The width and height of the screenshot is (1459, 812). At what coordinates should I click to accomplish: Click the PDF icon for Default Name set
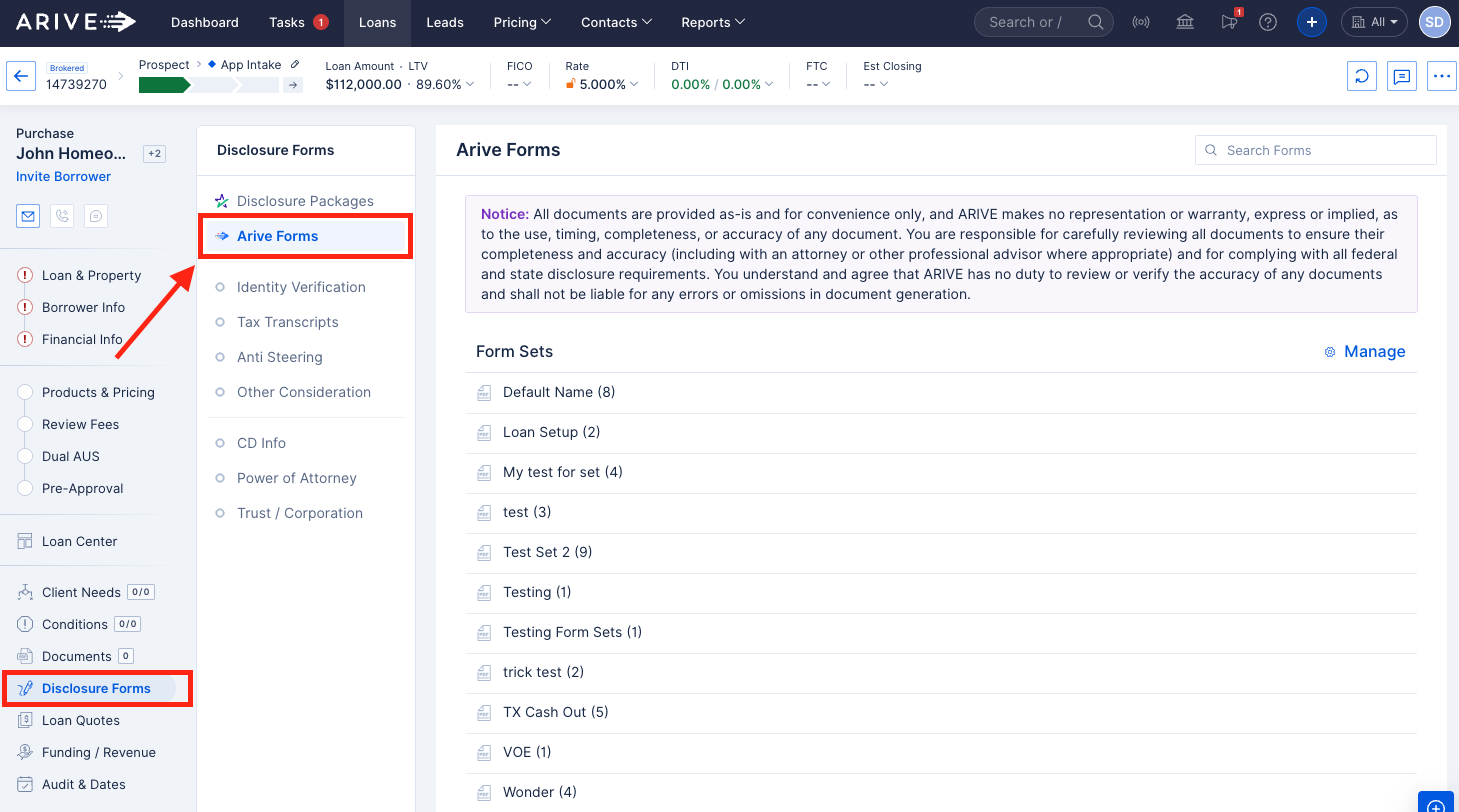(484, 393)
